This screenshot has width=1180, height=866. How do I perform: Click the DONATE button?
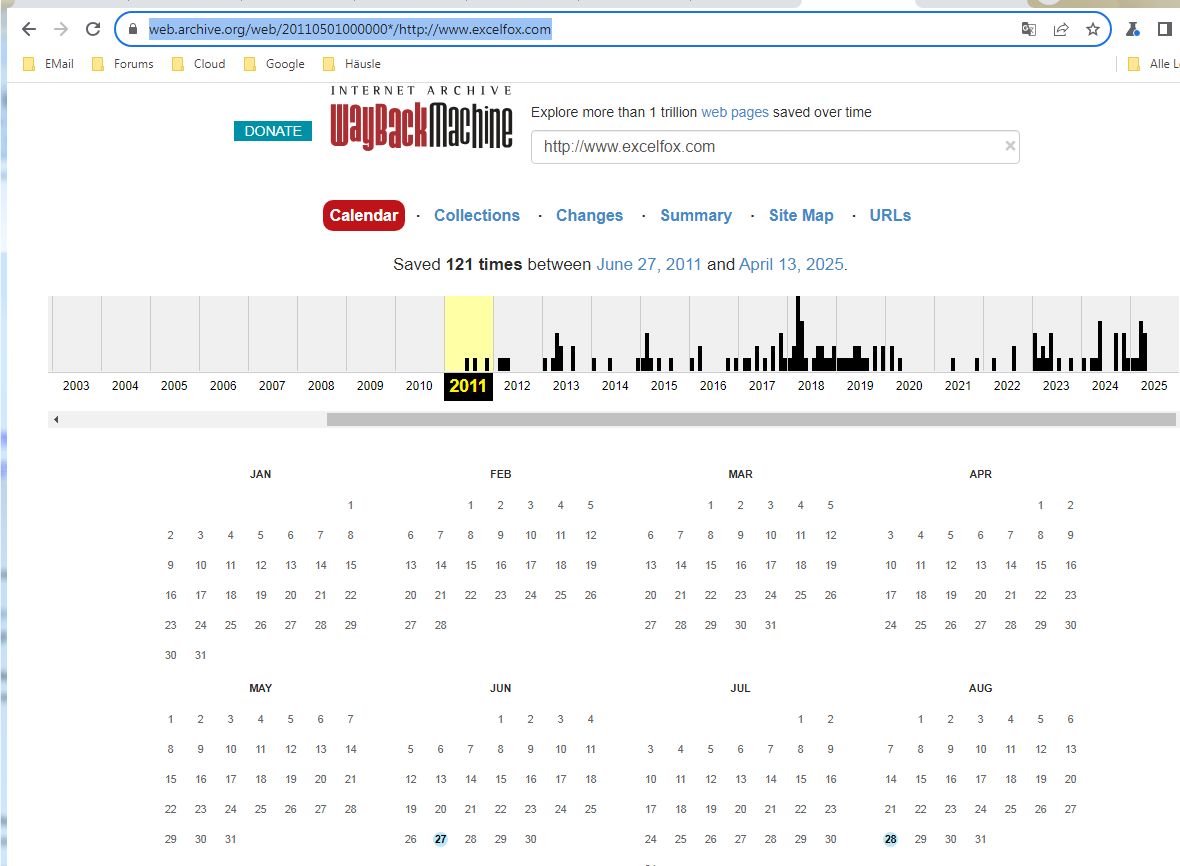272,131
